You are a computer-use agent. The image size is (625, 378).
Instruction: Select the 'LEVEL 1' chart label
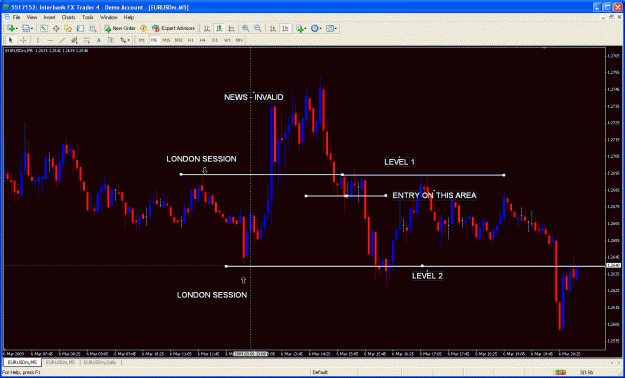point(399,162)
